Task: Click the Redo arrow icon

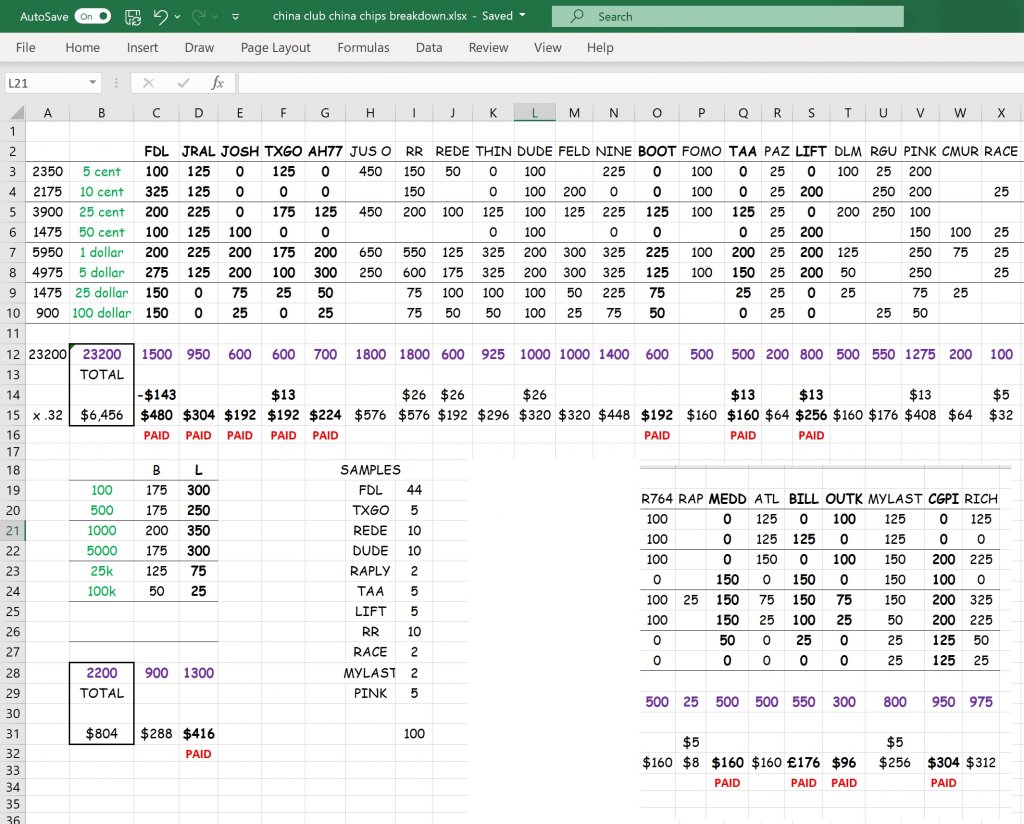Action: pos(199,16)
